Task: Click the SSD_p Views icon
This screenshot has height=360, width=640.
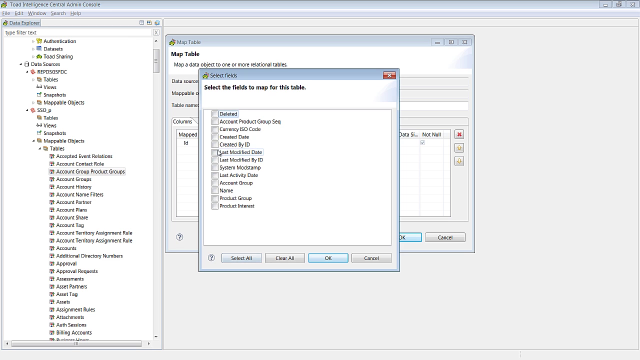Action: [39, 125]
